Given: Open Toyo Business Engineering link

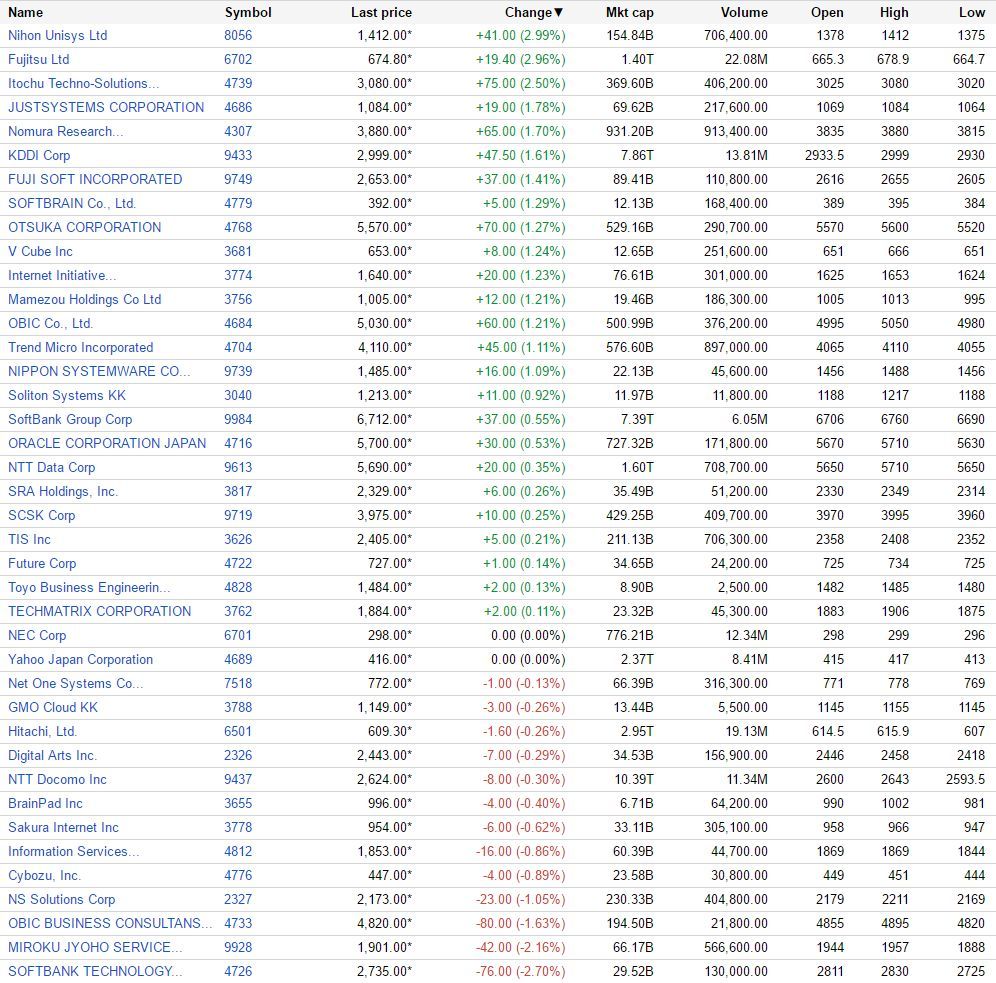Looking at the screenshot, I should tap(88, 588).
